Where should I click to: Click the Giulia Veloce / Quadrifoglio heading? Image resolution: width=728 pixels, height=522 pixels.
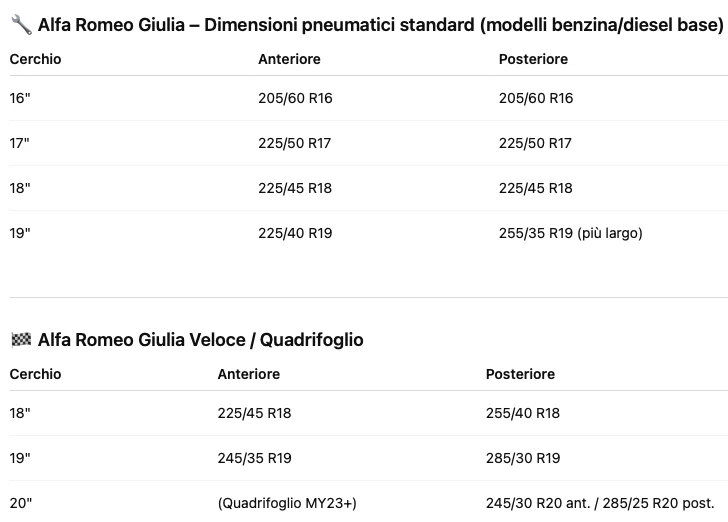tap(200, 340)
